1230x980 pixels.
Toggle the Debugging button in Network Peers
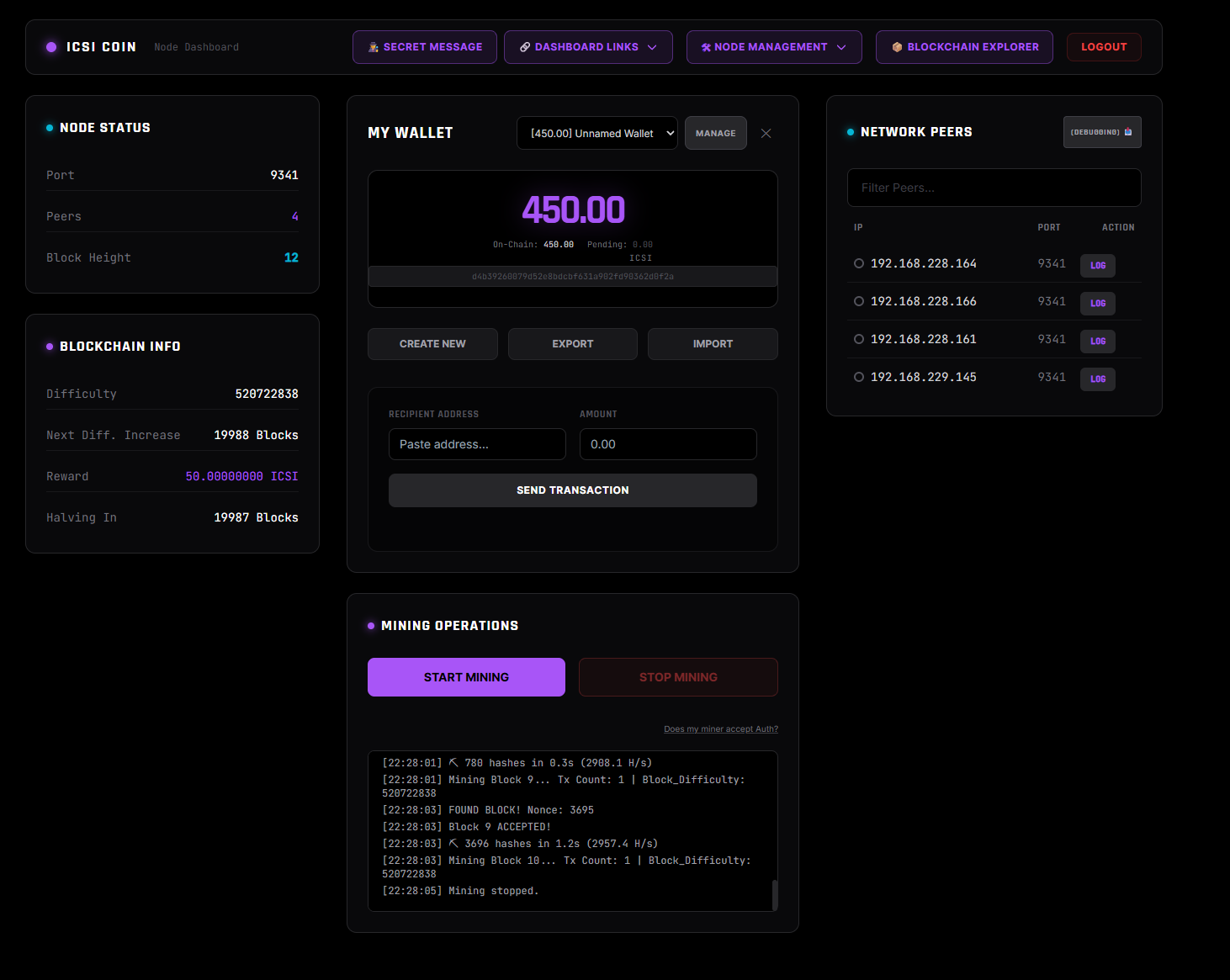pos(1102,132)
